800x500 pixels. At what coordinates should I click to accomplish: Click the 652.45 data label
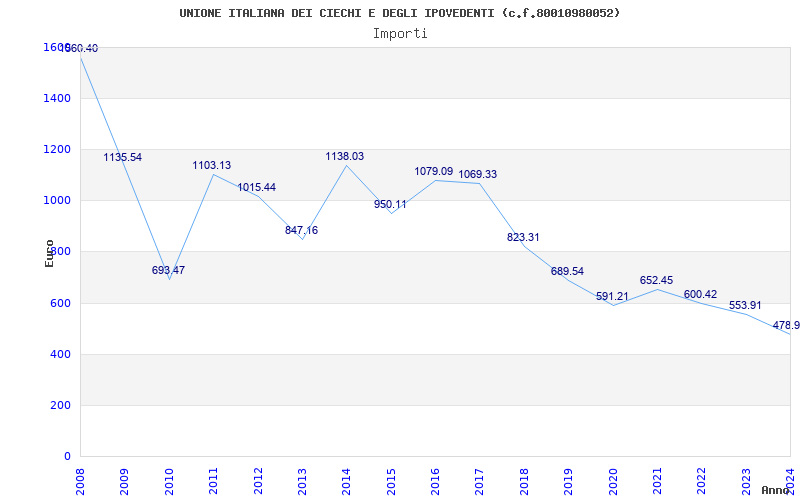[x=656, y=280]
